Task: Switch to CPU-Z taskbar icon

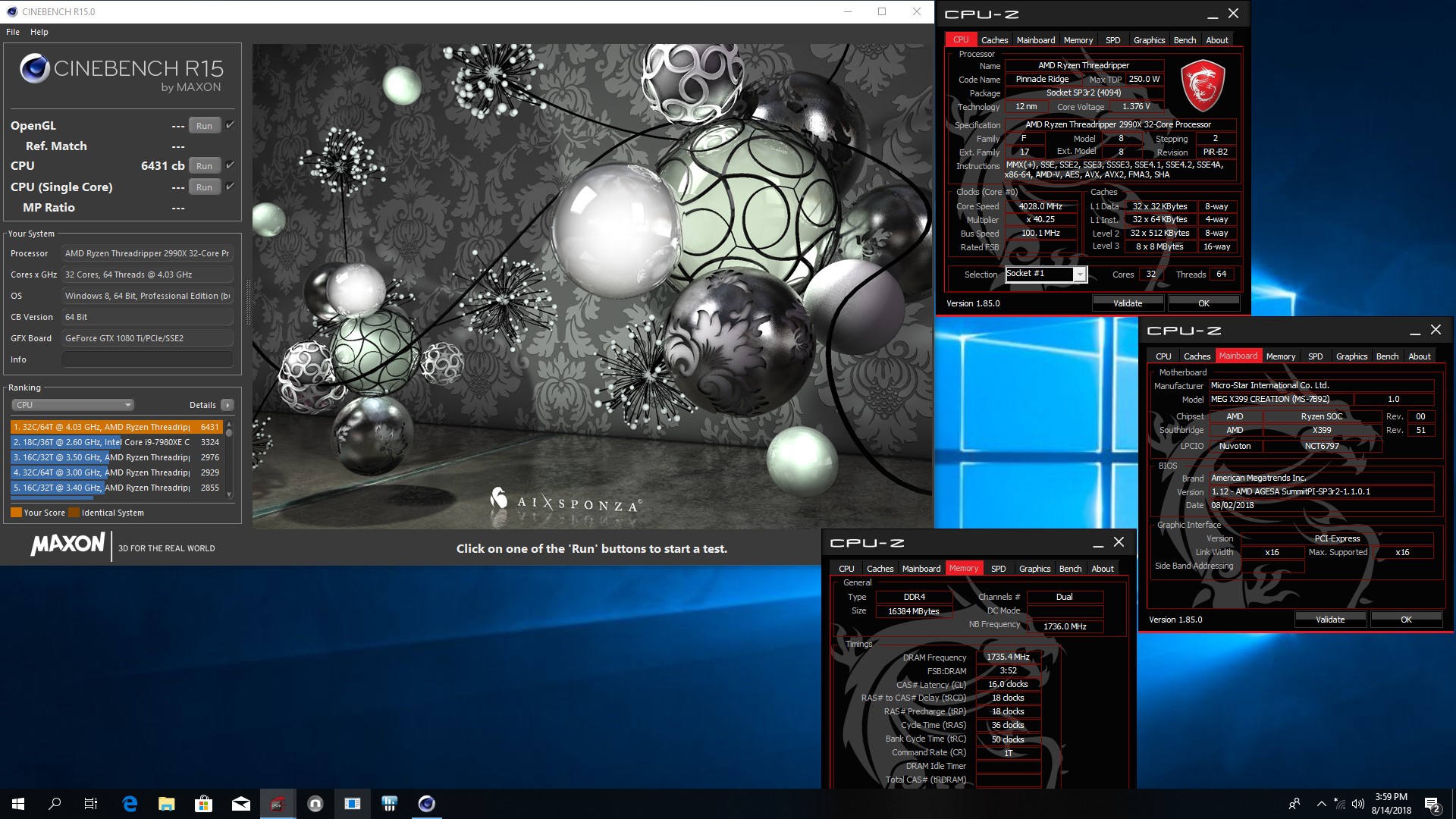Action: point(278,804)
